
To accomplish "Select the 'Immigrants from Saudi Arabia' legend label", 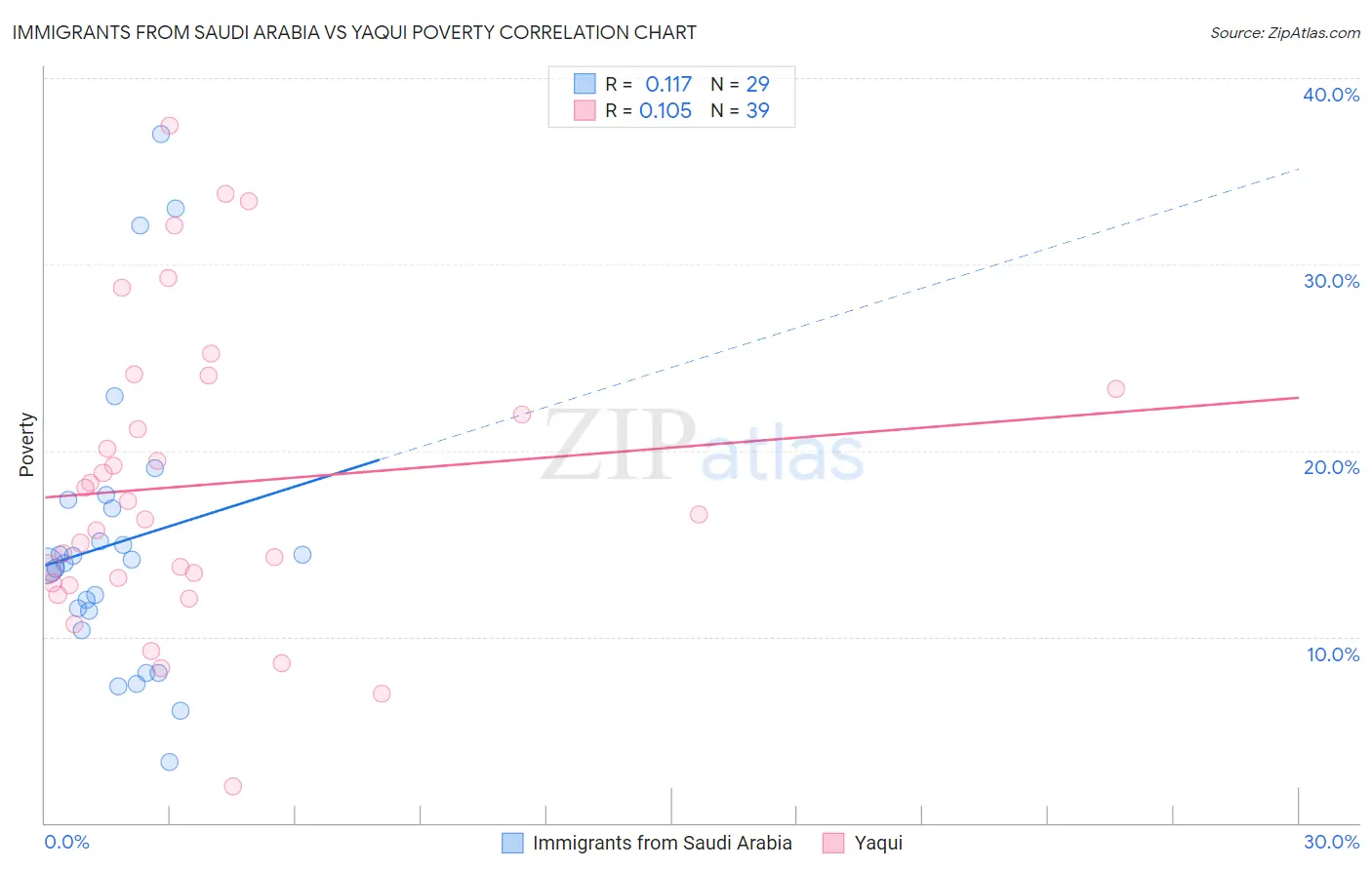I will 663,843.
